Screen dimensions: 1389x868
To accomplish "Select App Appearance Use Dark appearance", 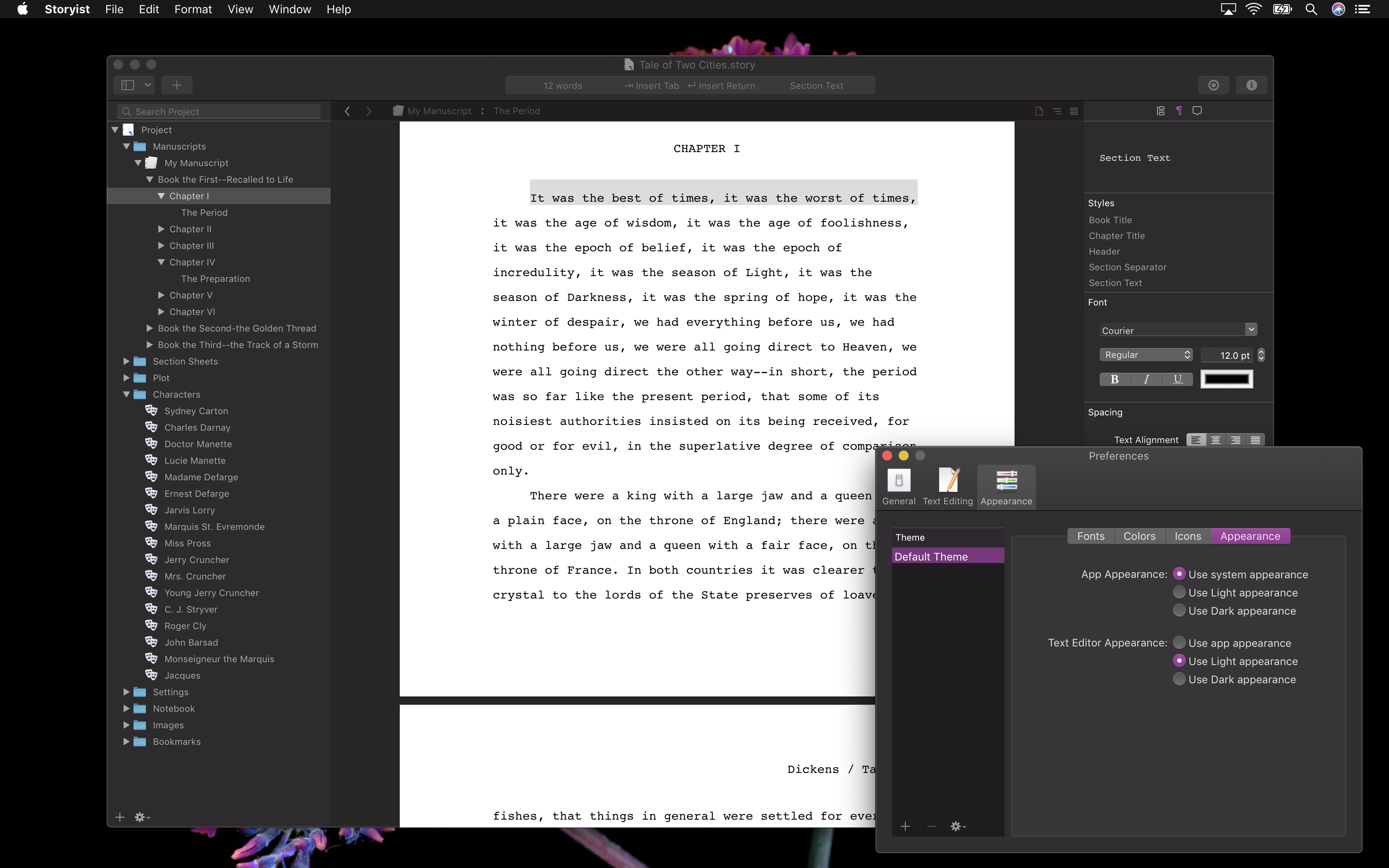I will (x=1179, y=610).
